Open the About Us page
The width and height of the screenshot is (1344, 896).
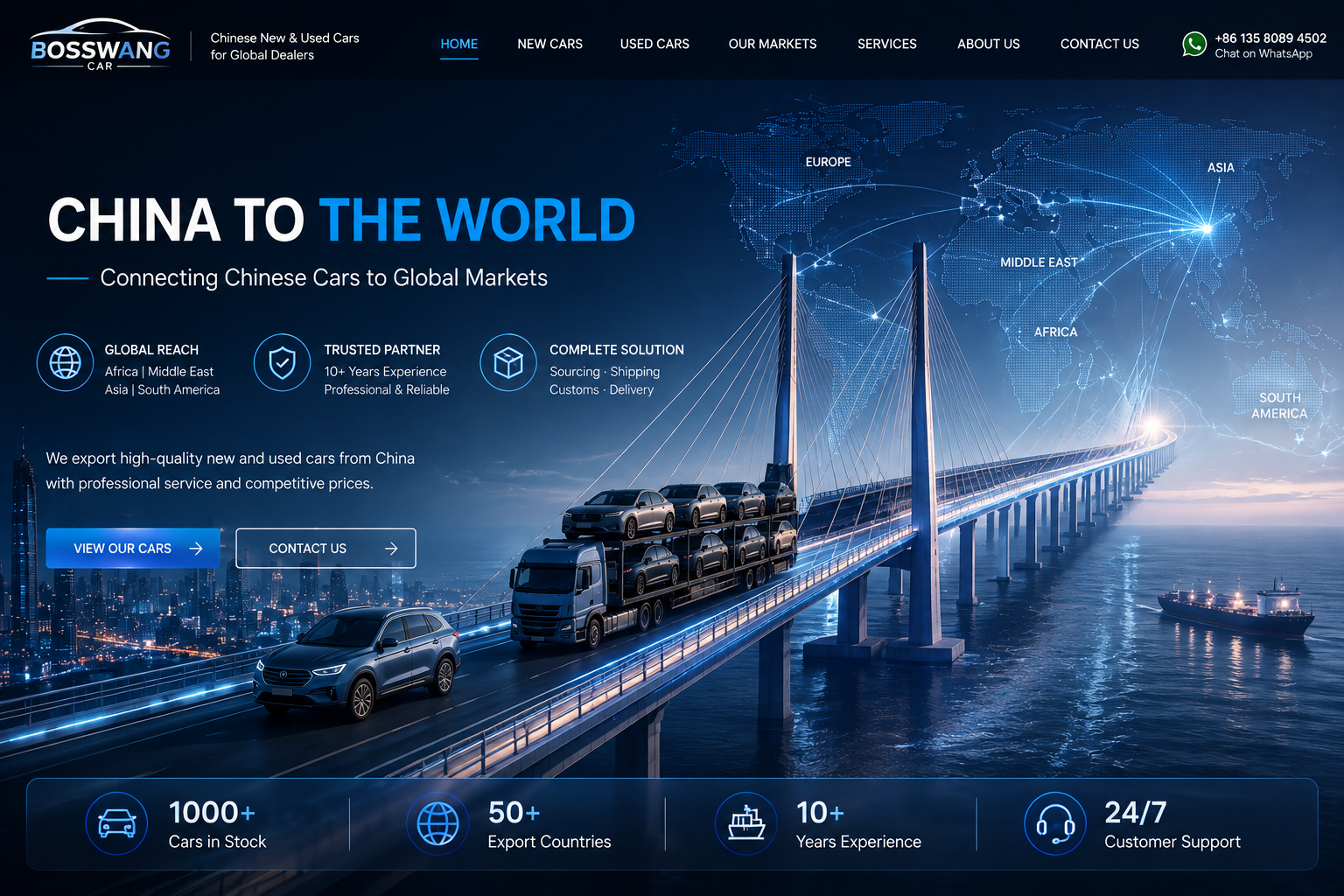point(989,44)
